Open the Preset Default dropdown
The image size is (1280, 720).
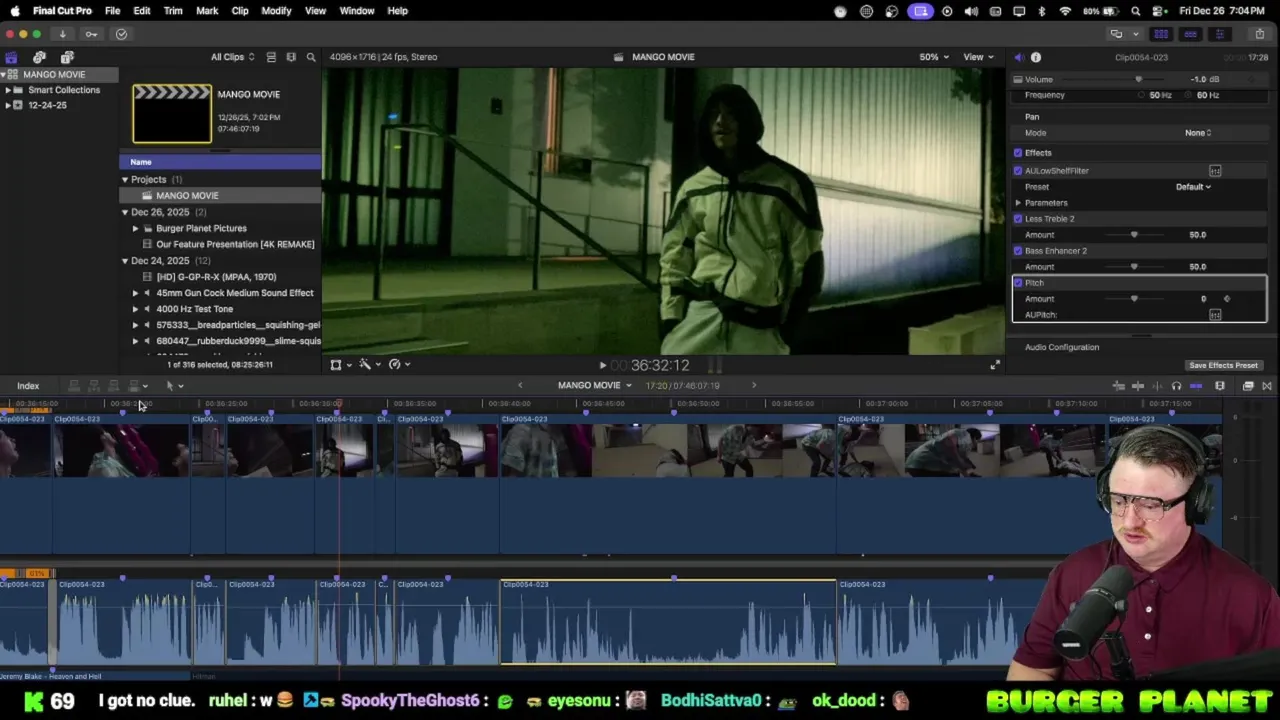point(1193,187)
